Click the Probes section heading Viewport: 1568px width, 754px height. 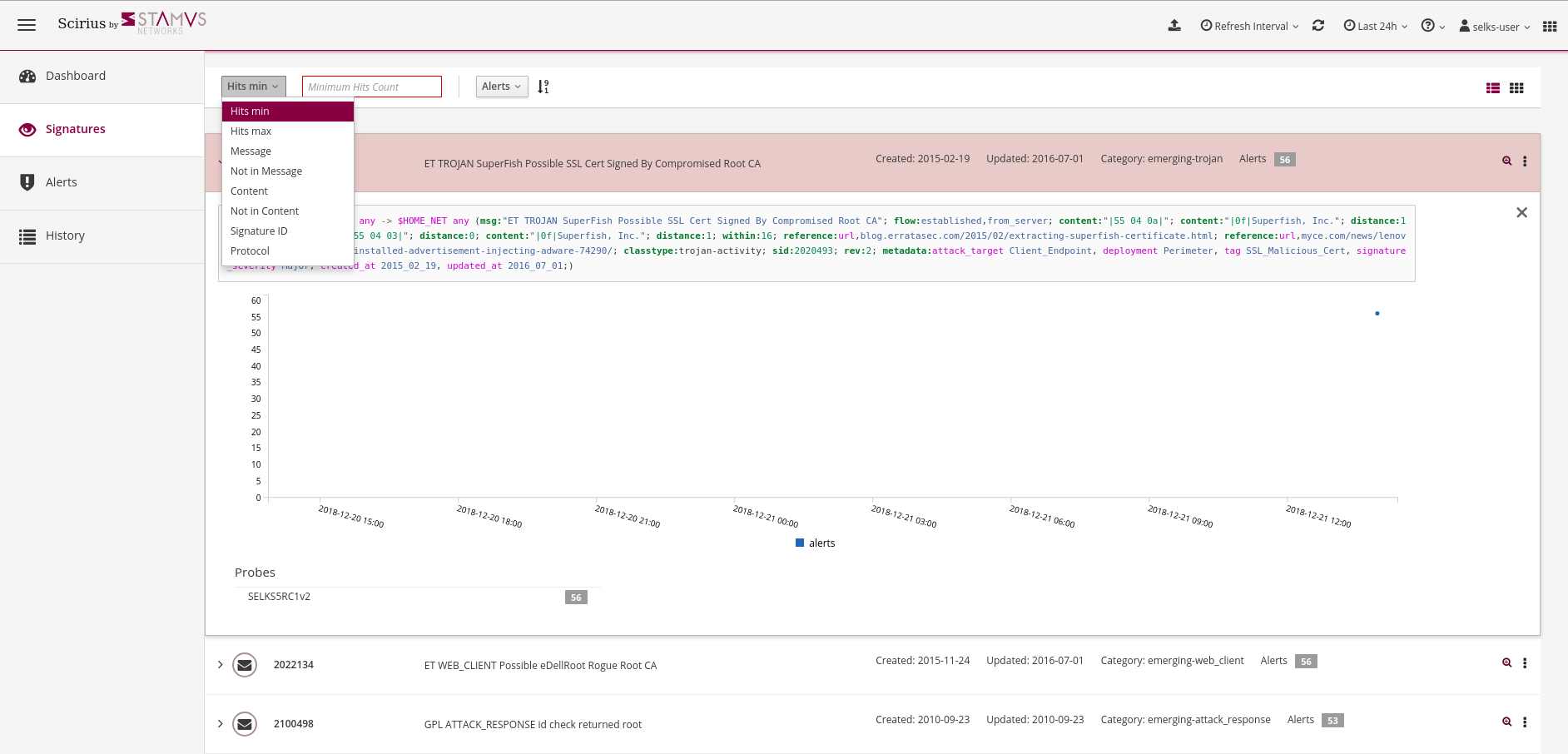[255, 573]
